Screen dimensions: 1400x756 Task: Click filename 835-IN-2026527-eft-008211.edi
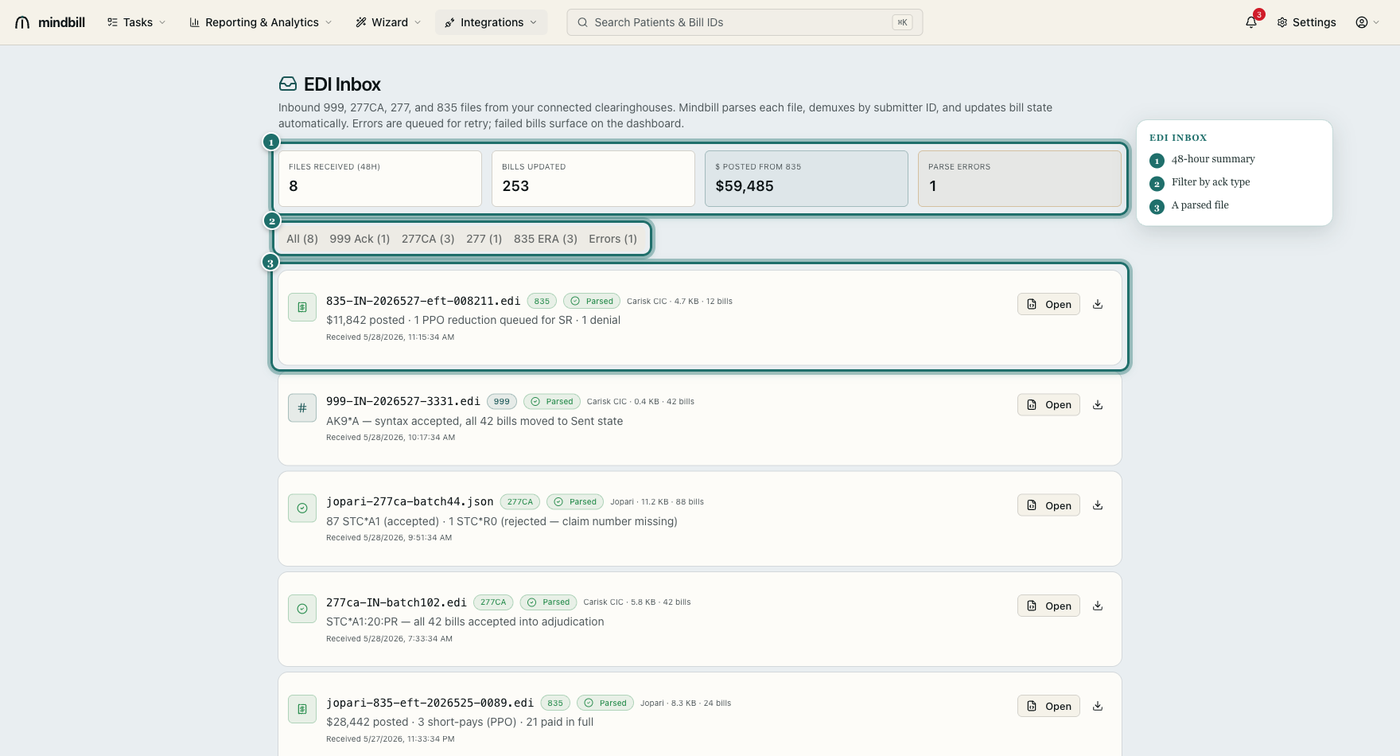click(x=423, y=301)
